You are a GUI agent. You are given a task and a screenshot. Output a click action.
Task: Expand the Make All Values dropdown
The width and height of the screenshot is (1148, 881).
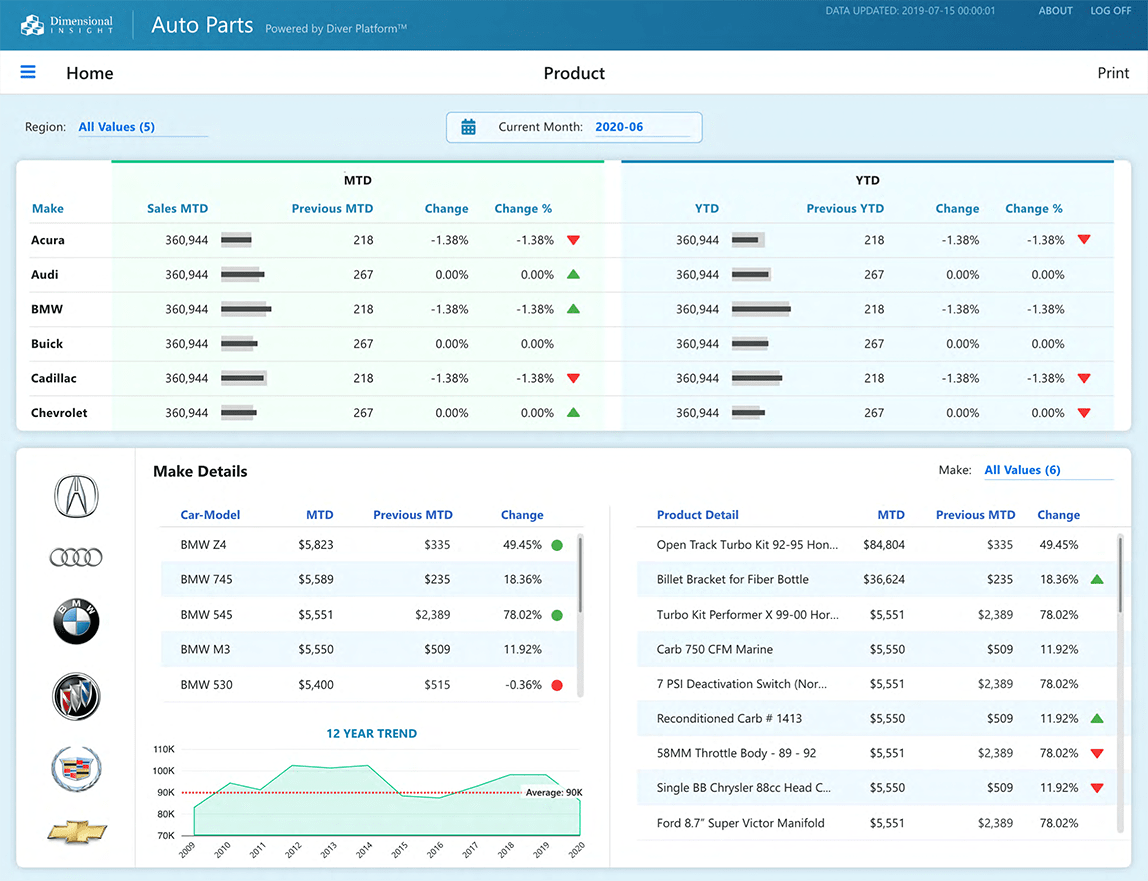tap(1022, 470)
